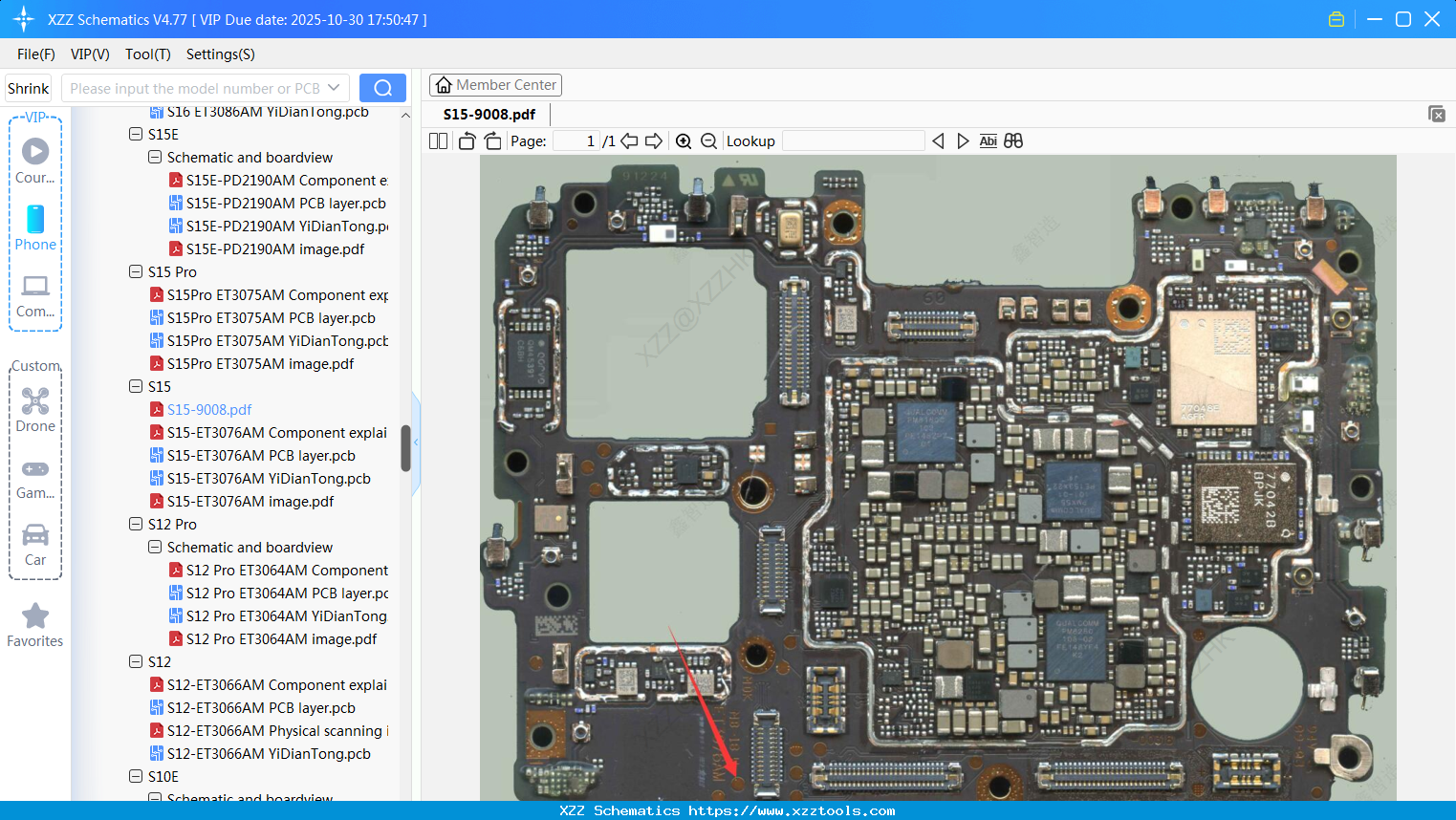
Task: Open the Courses sidebar icon
Action: tap(35, 161)
